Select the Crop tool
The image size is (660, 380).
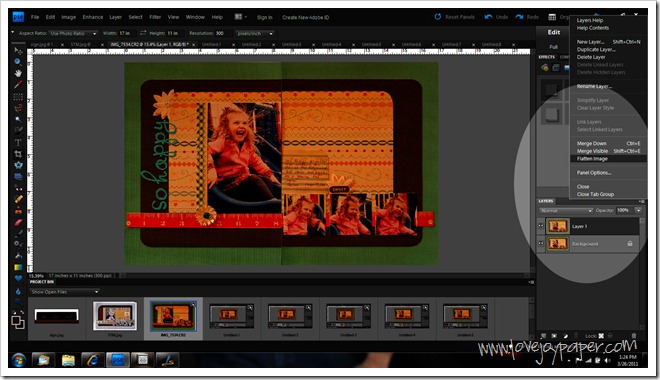(x=18, y=154)
